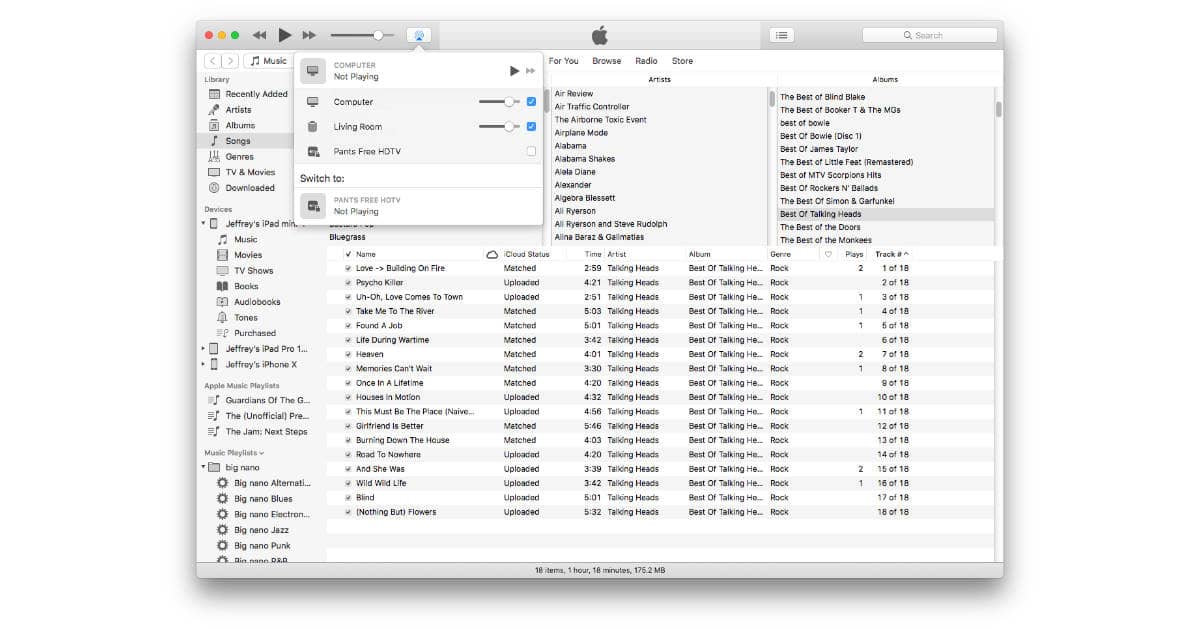Click the Genre column header
This screenshot has width=1200, height=630.
click(x=781, y=255)
